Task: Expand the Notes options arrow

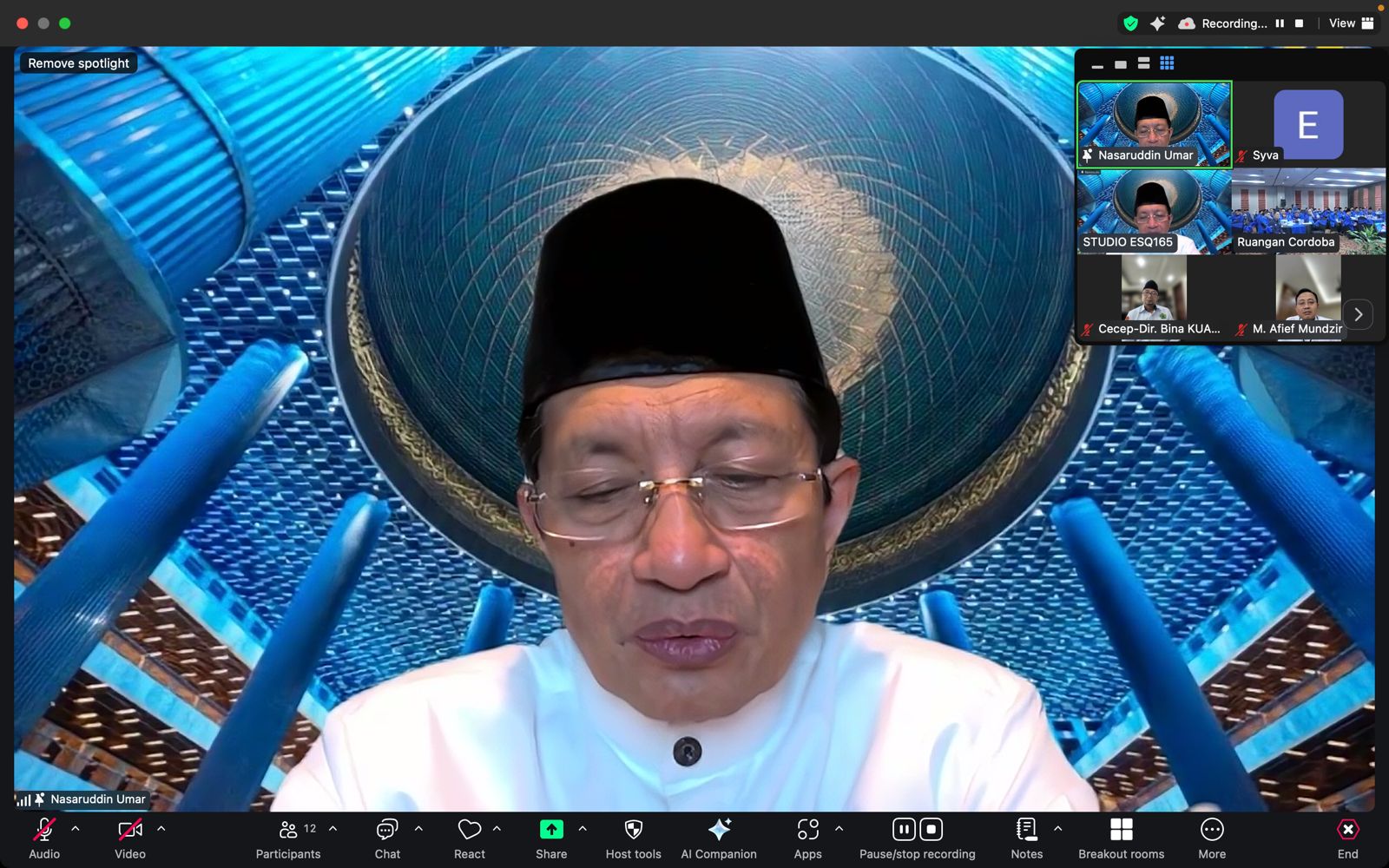Action: coord(1057,829)
